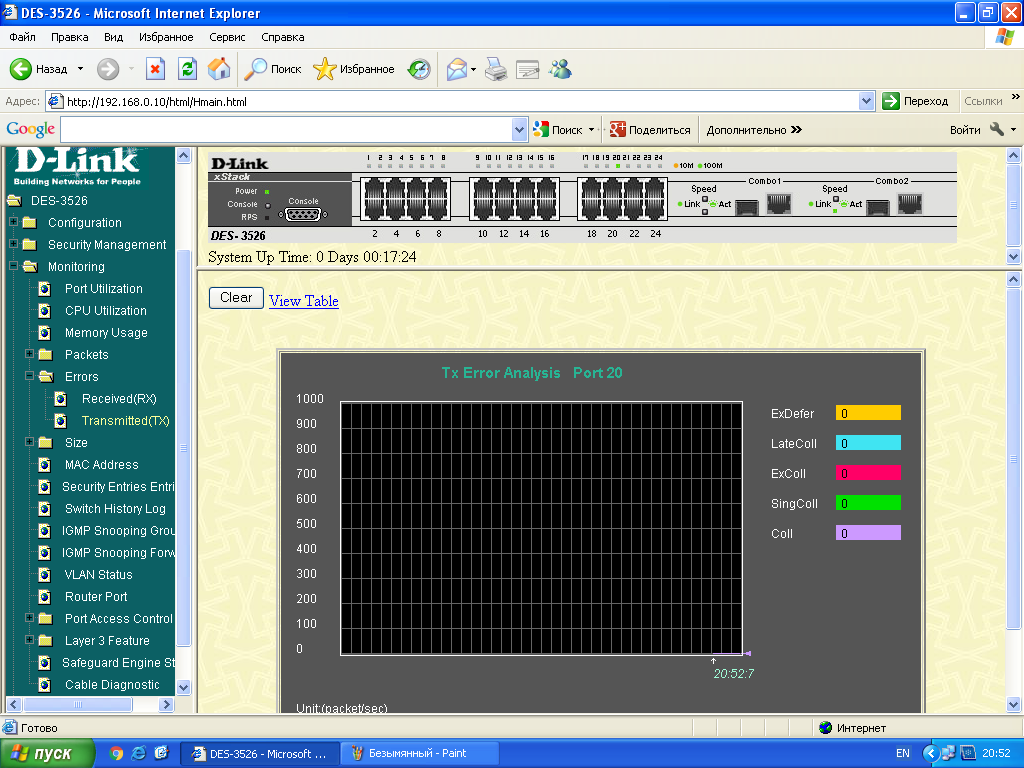This screenshot has height=768, width=1024.
Task: Collapse the Monitoring folder
Action: (13, 266)
